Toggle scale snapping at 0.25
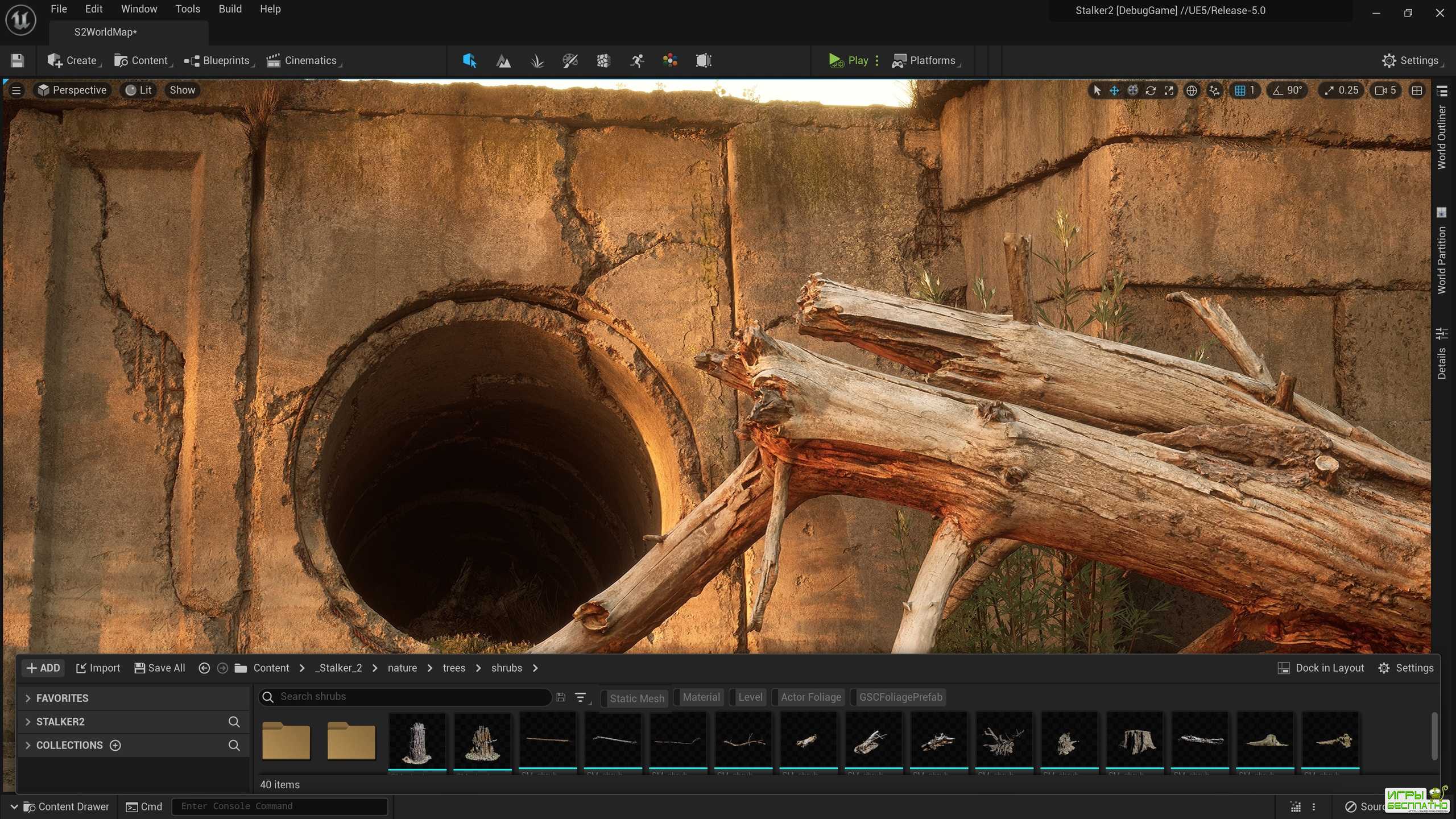 tap(1341, 90)
